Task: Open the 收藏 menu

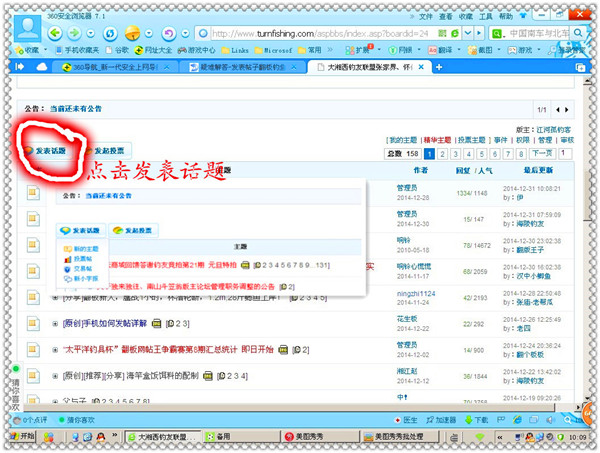Action: point(466,16)
